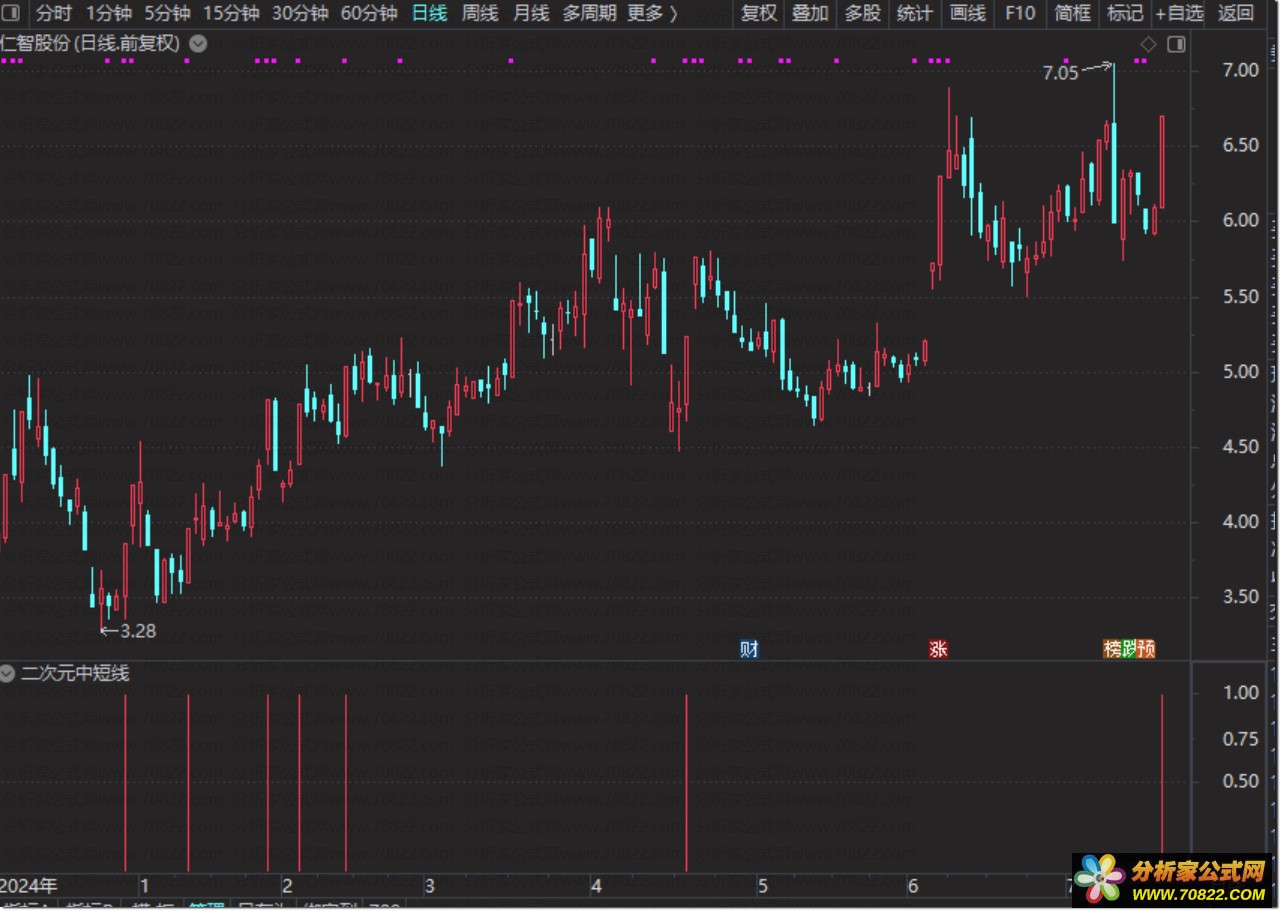This screenshot has height=911, width=1282.
Task: Click the 0.75 indicator axis value
Action: pos(1240,739)
